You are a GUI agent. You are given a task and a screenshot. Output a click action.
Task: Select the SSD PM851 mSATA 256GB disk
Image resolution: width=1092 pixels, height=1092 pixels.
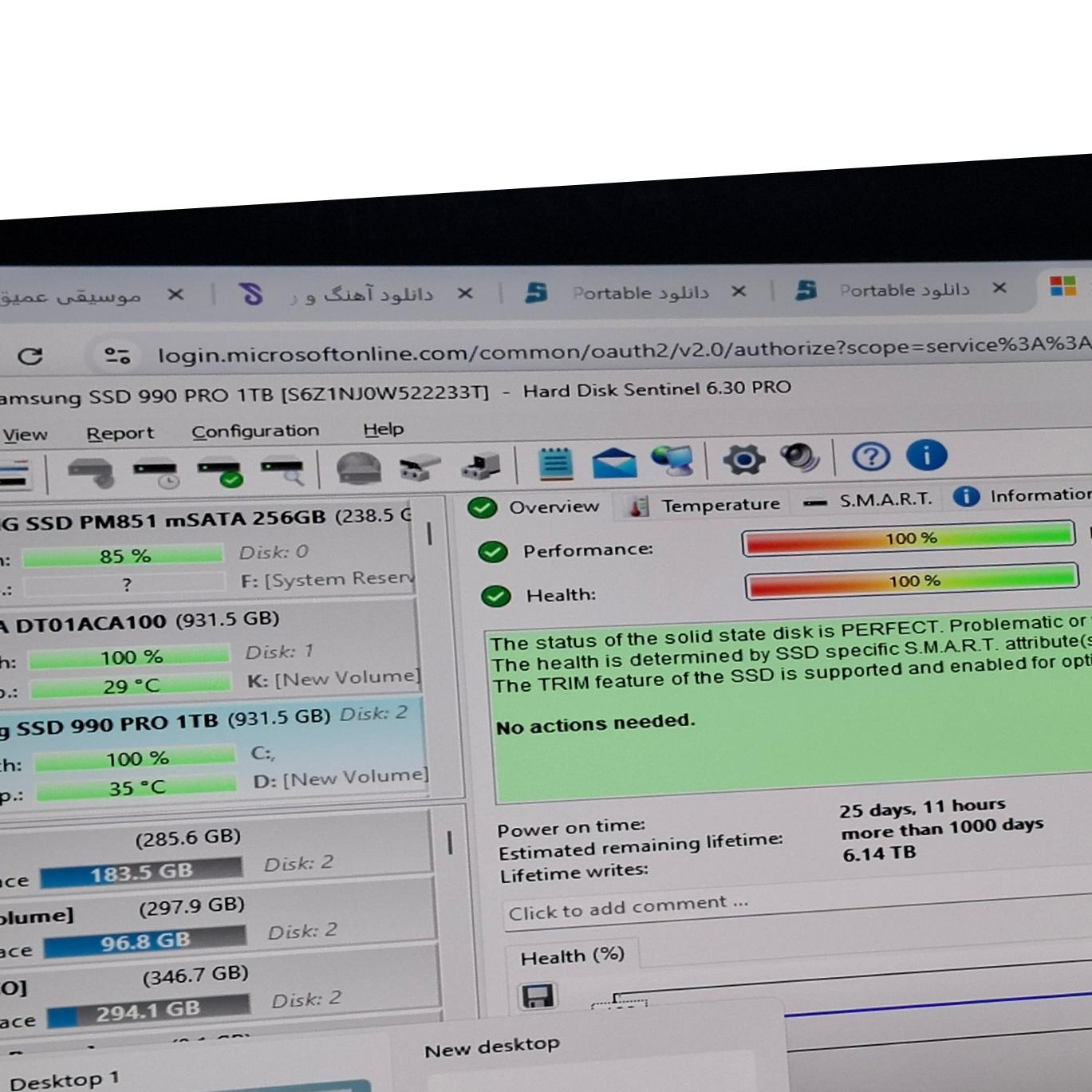[171, 520]
